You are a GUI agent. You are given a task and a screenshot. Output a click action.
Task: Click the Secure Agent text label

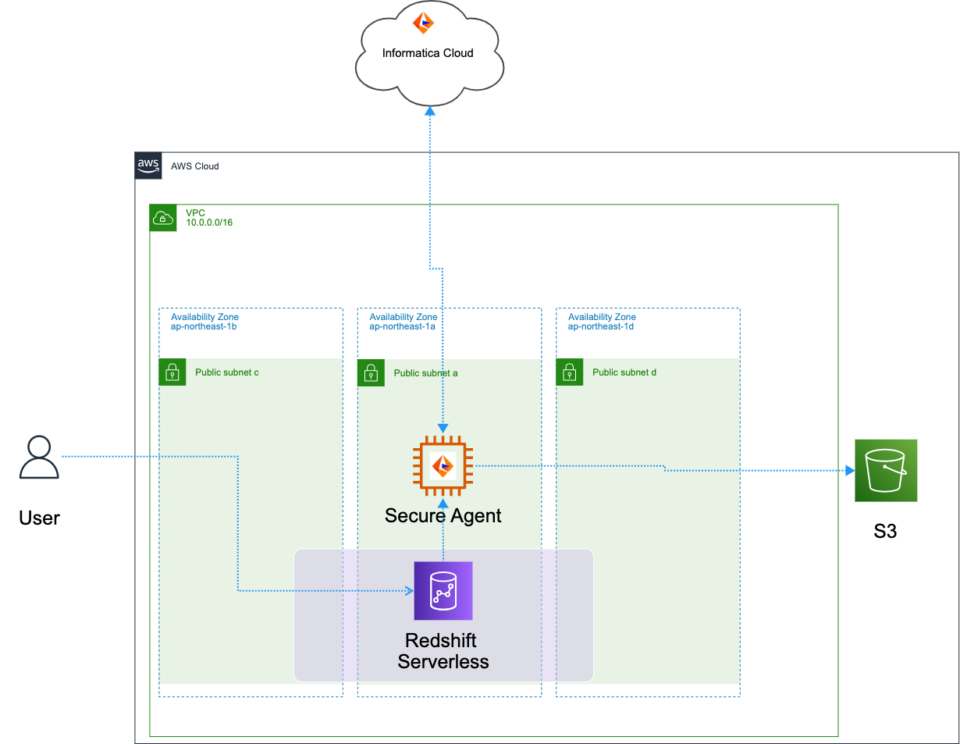pos(442,516)
